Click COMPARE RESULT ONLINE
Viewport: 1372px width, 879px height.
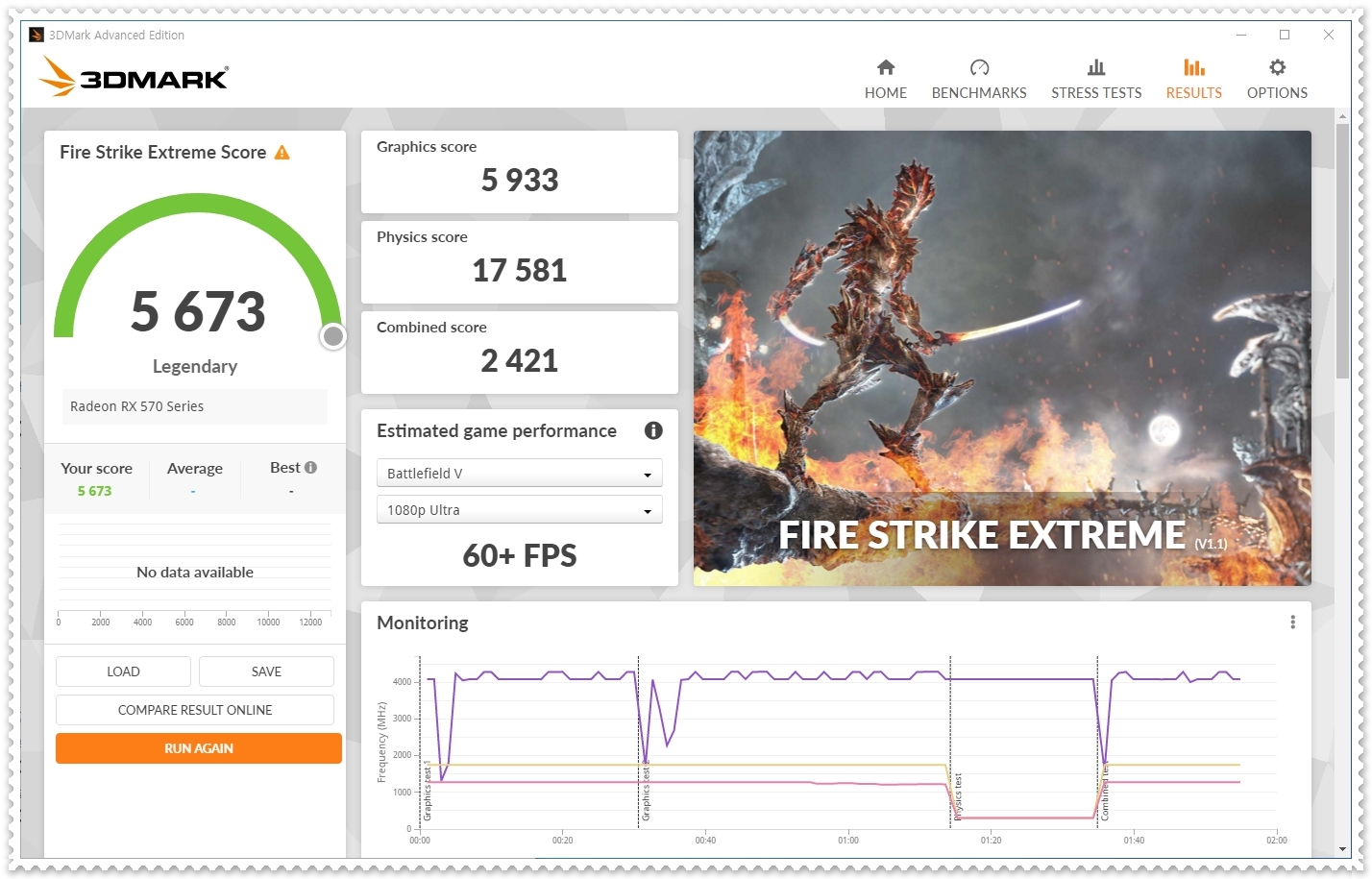click(195, 710)
